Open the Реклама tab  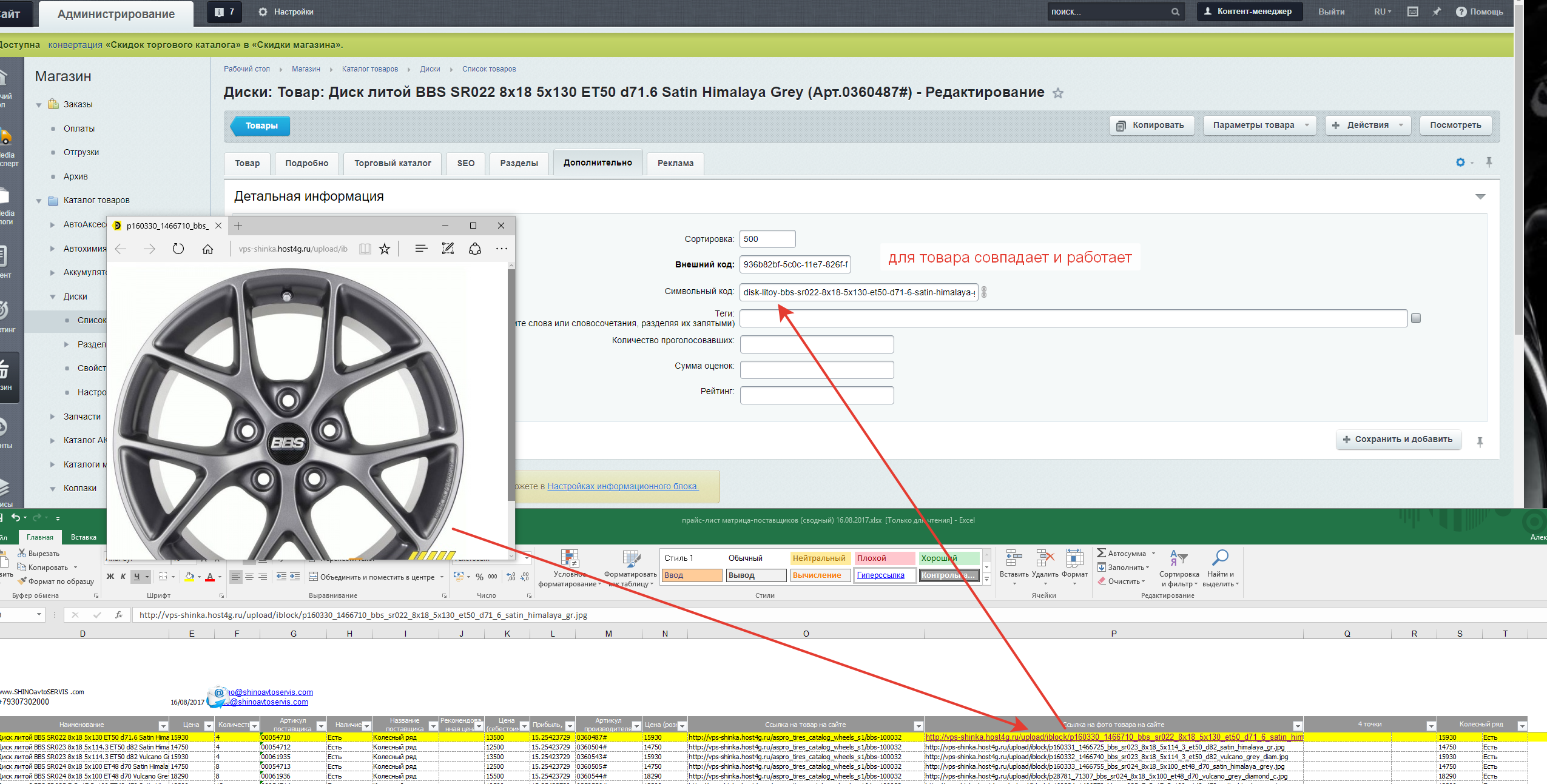[675, 163]
